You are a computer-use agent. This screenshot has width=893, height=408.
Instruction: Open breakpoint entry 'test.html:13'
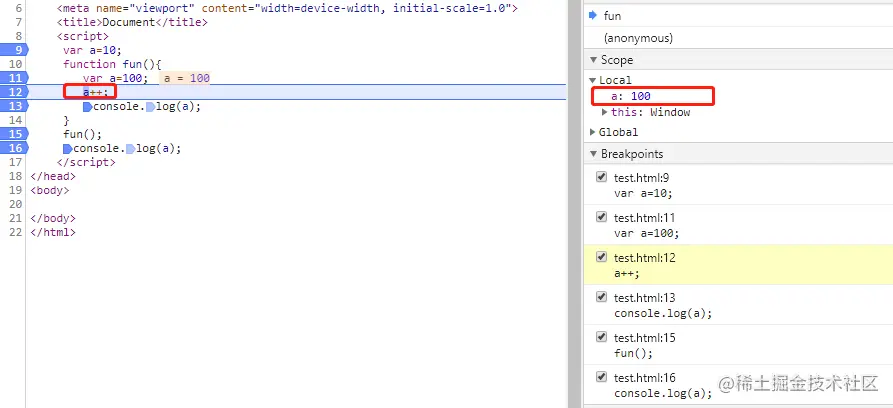[738, 305]
